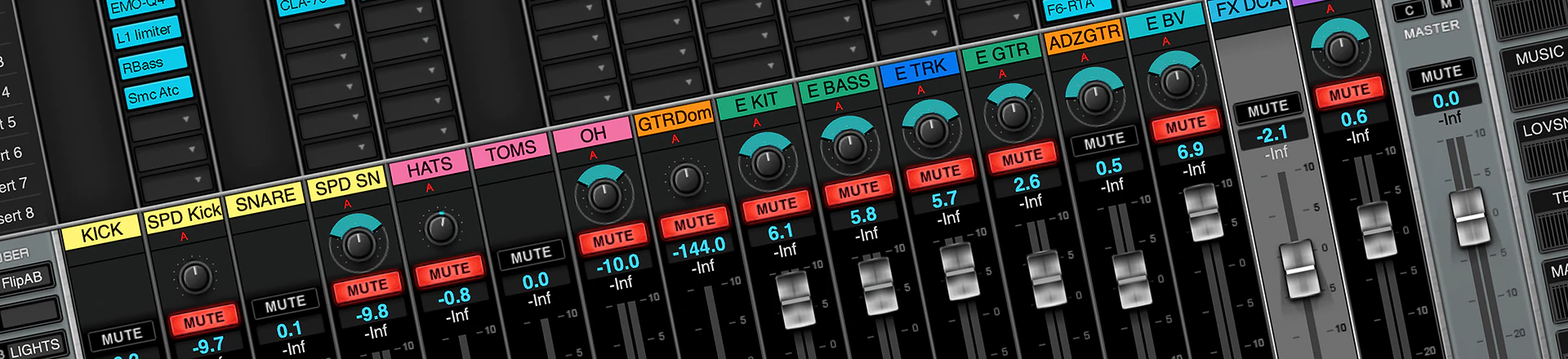Click the 0.0 value on MASTER channel
The image size is (1568, 359).
coord(1445,100)
